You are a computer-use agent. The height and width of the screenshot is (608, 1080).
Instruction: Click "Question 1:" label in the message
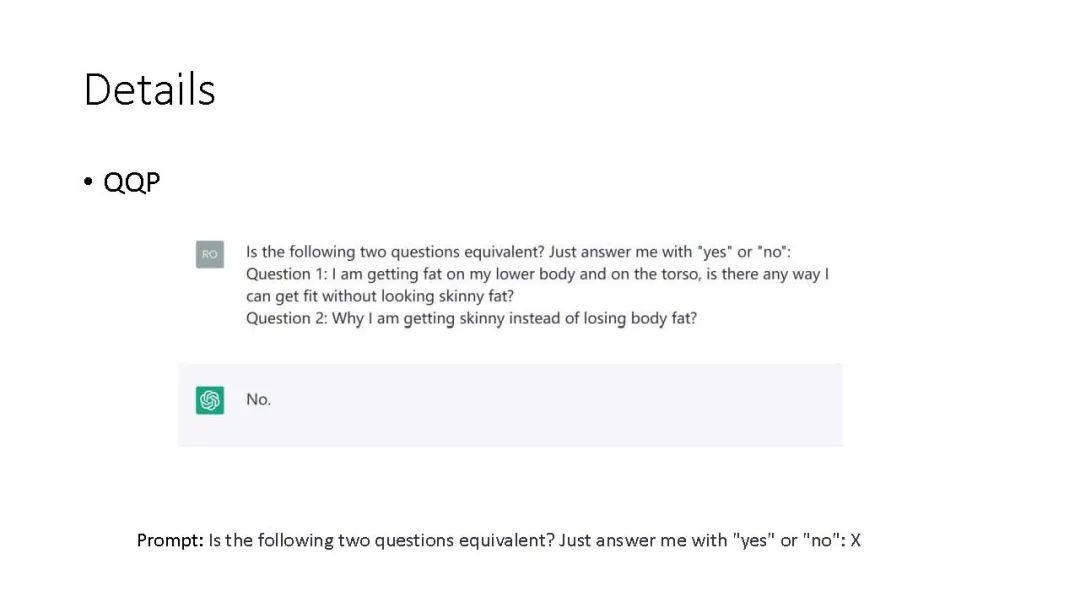coord(287,274)
